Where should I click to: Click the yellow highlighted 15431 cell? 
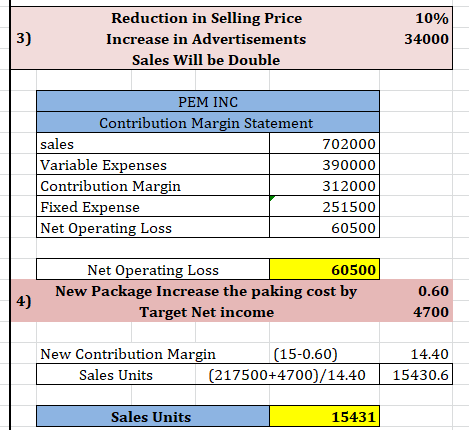324,416
